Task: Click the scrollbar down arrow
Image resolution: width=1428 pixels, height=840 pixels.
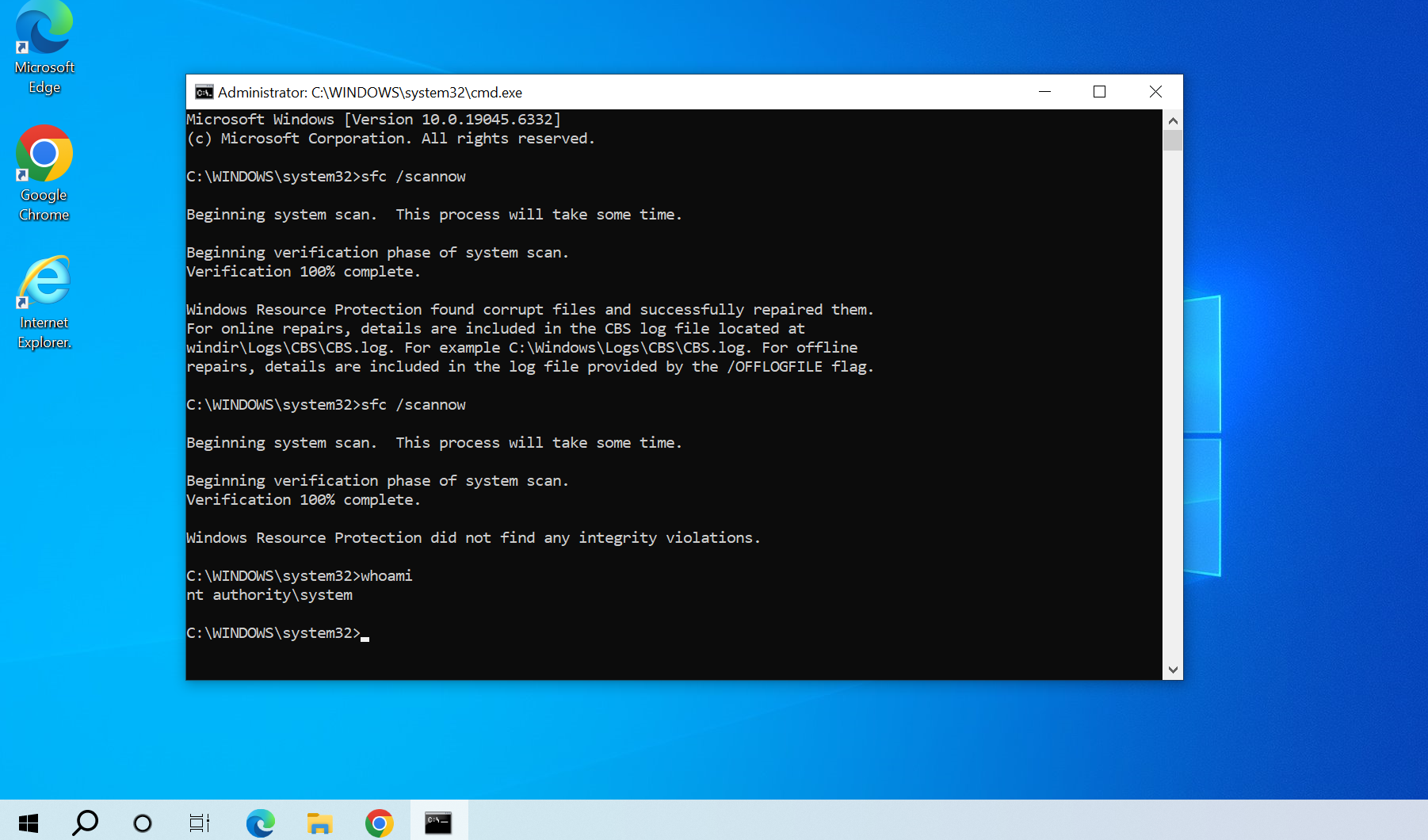Action: [1173, 670]
